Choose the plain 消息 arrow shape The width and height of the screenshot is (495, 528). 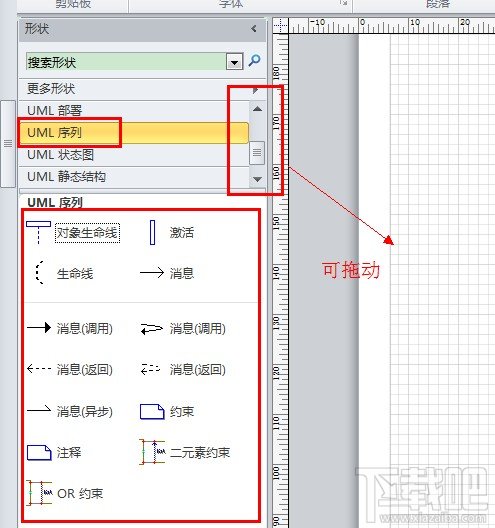pyautogui.click(x=152, y=272)
